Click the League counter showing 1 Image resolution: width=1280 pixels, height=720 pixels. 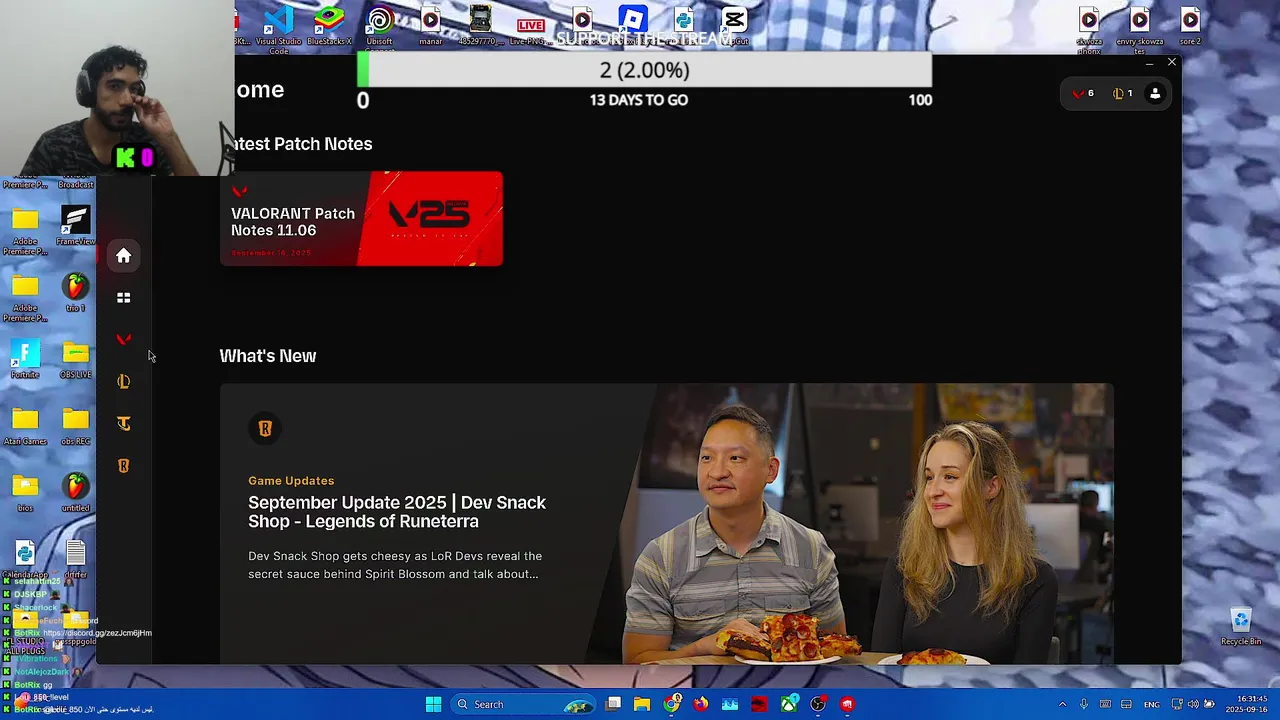(1122, 93)
